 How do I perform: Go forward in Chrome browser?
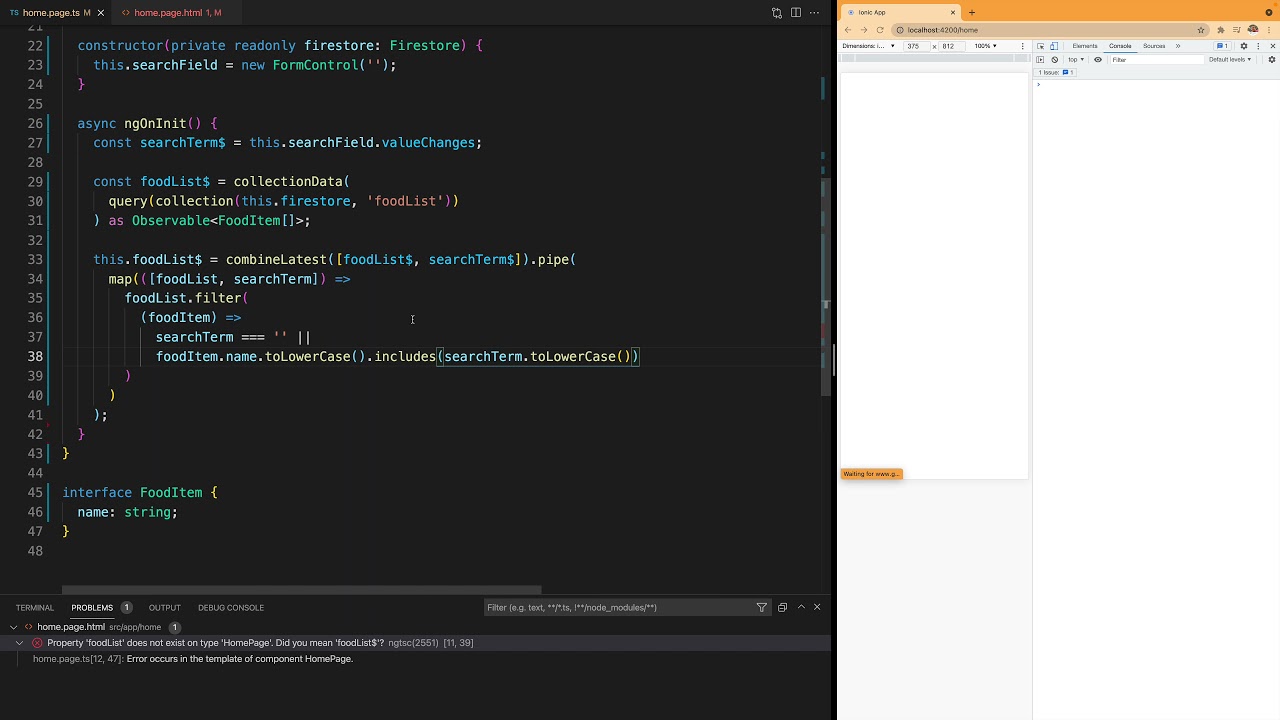pos(864,30)
